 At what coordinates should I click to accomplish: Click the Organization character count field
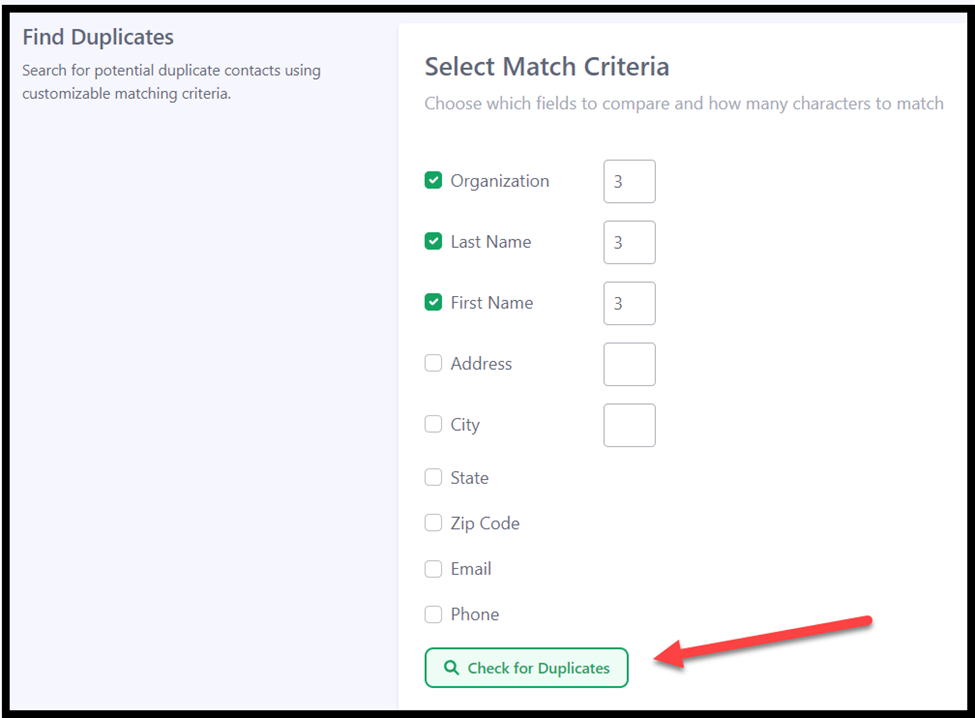(x=629, y=182)
